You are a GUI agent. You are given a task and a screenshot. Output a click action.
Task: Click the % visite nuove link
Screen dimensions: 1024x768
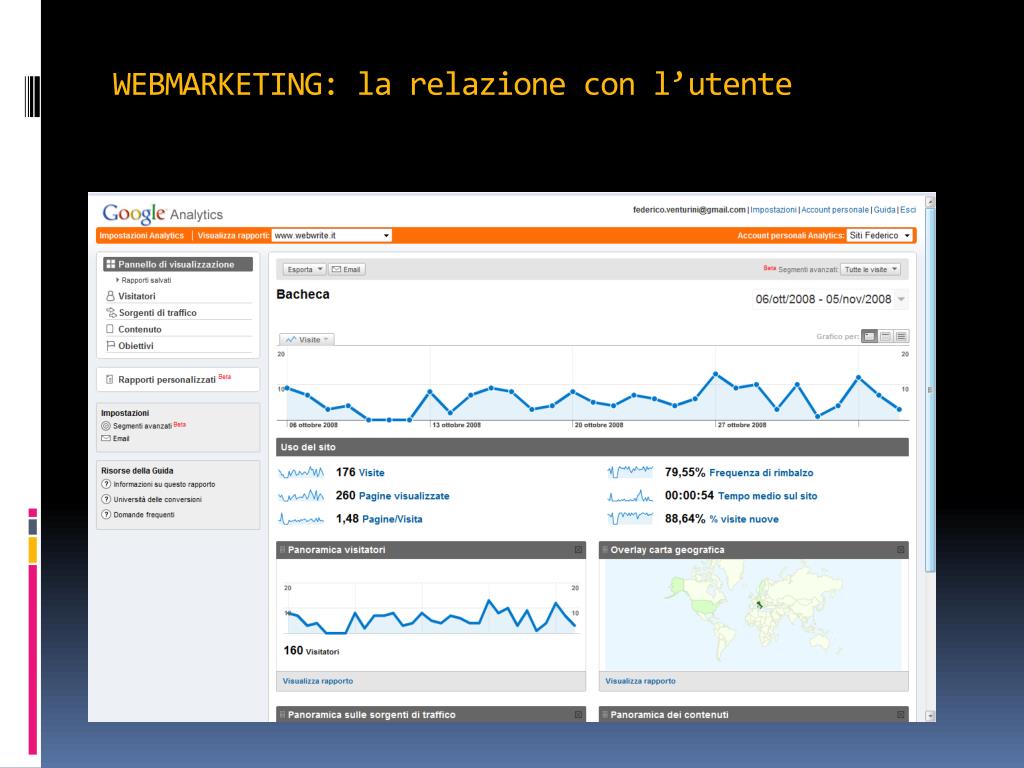point(744,519)
